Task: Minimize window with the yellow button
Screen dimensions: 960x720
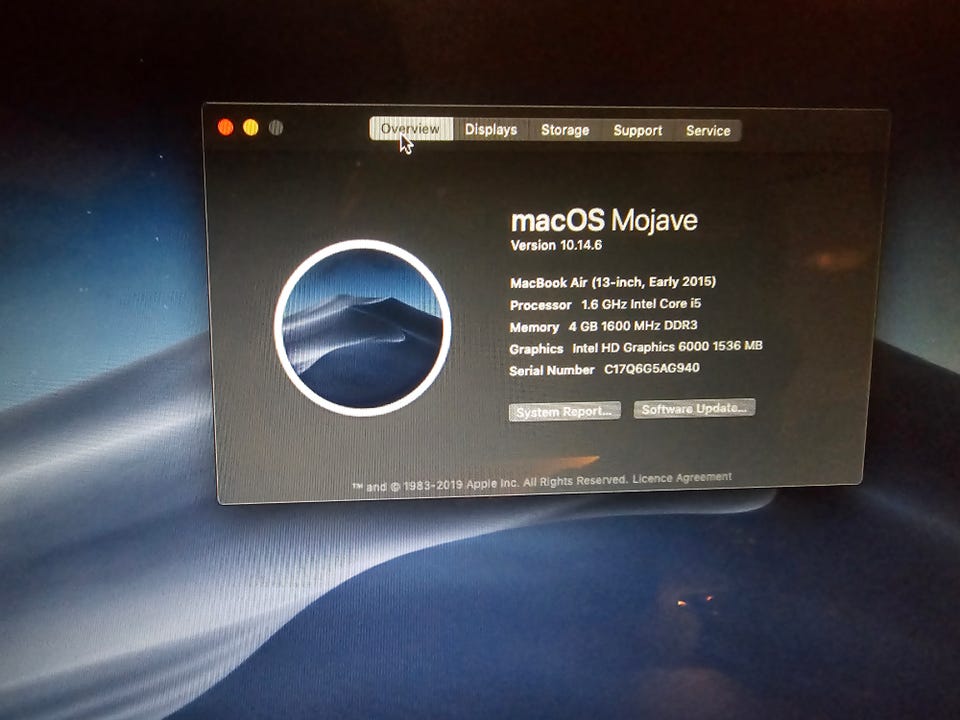Action: (x=250, y=127)
